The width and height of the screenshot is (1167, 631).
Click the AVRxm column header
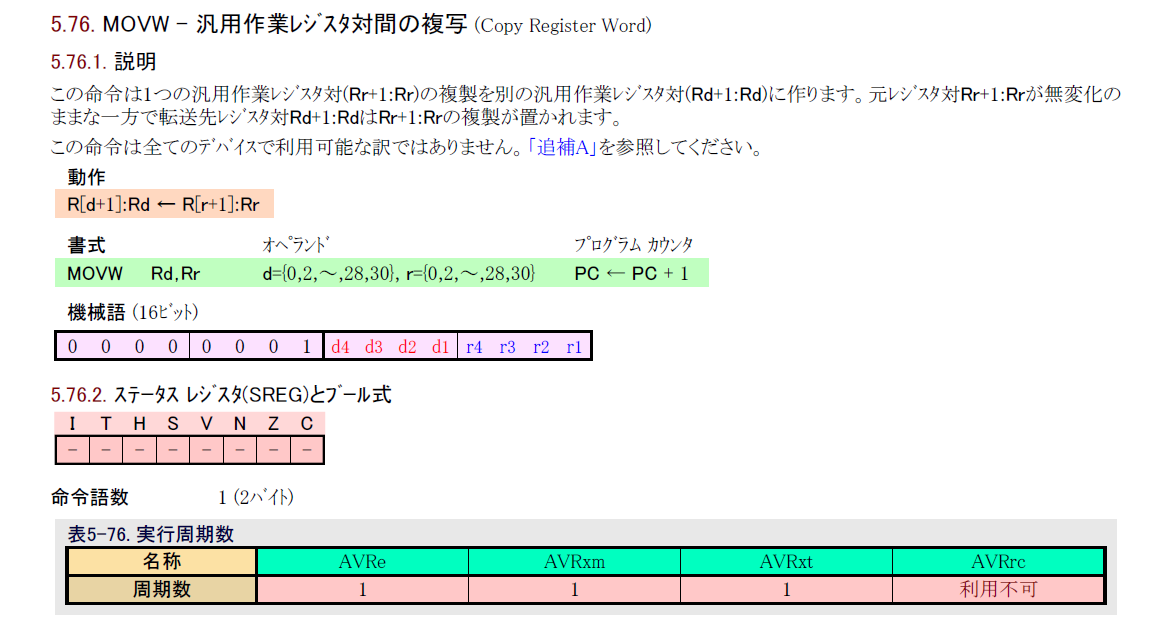coord(574,562)
